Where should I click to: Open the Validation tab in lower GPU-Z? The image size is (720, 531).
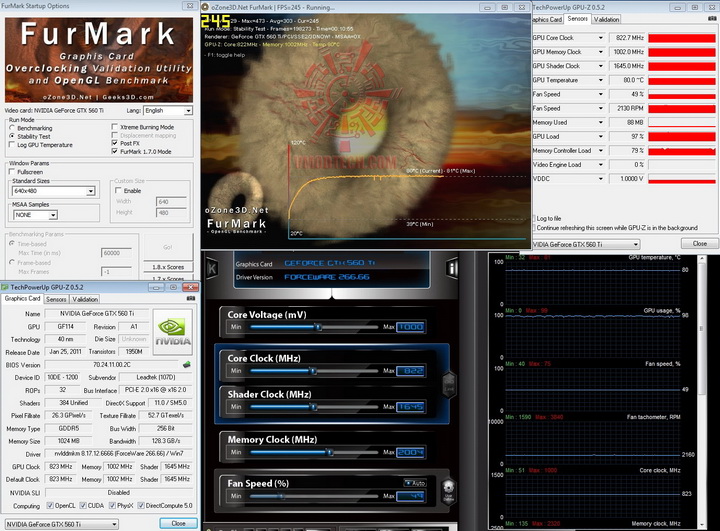pyautogui.click(x=85, y=298)
